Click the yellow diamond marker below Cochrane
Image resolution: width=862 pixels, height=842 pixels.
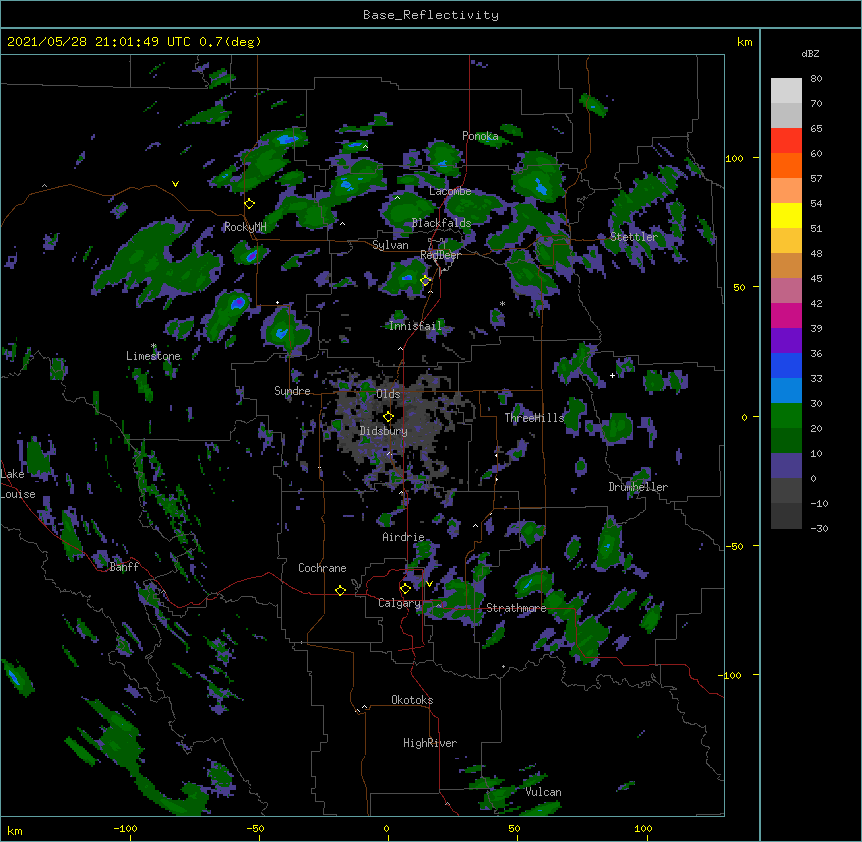(x=340, y=590)
